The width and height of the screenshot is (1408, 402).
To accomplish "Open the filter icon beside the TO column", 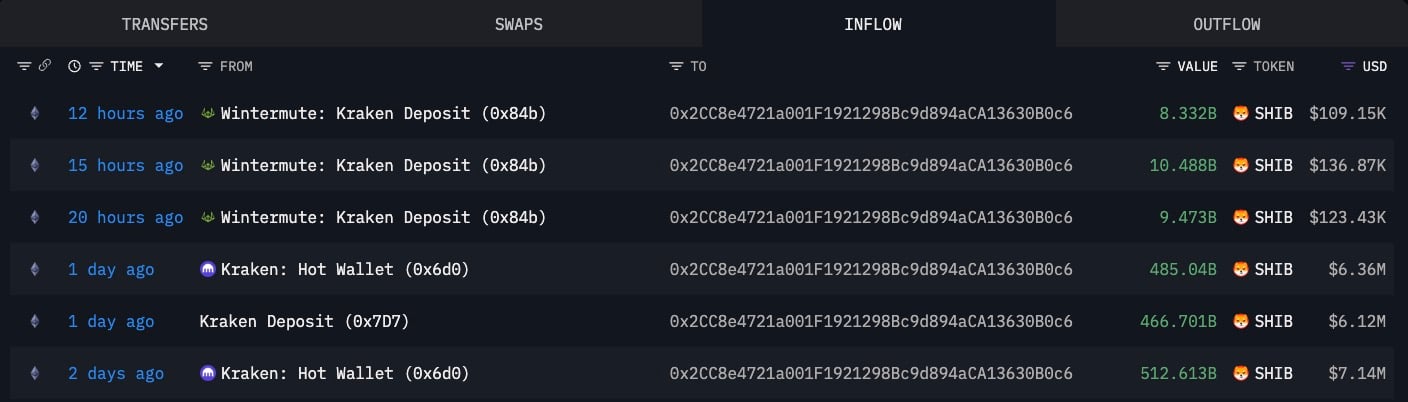I will [676, 67].
